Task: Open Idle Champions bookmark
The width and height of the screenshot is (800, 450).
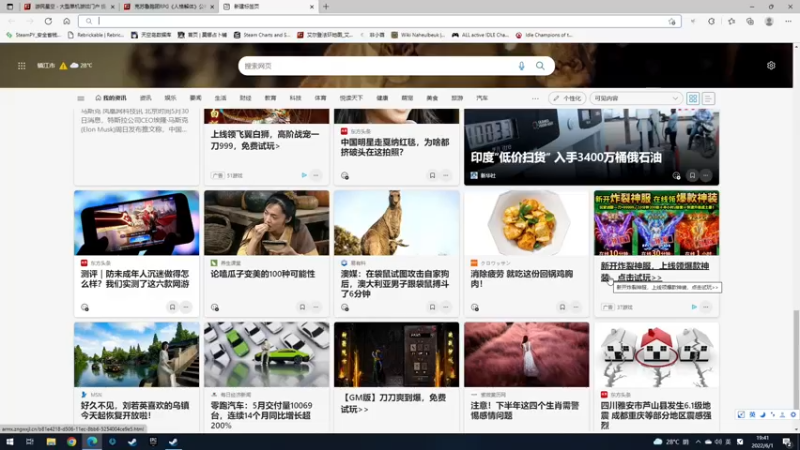Action: pyautogui.click(x=544, y=35)
